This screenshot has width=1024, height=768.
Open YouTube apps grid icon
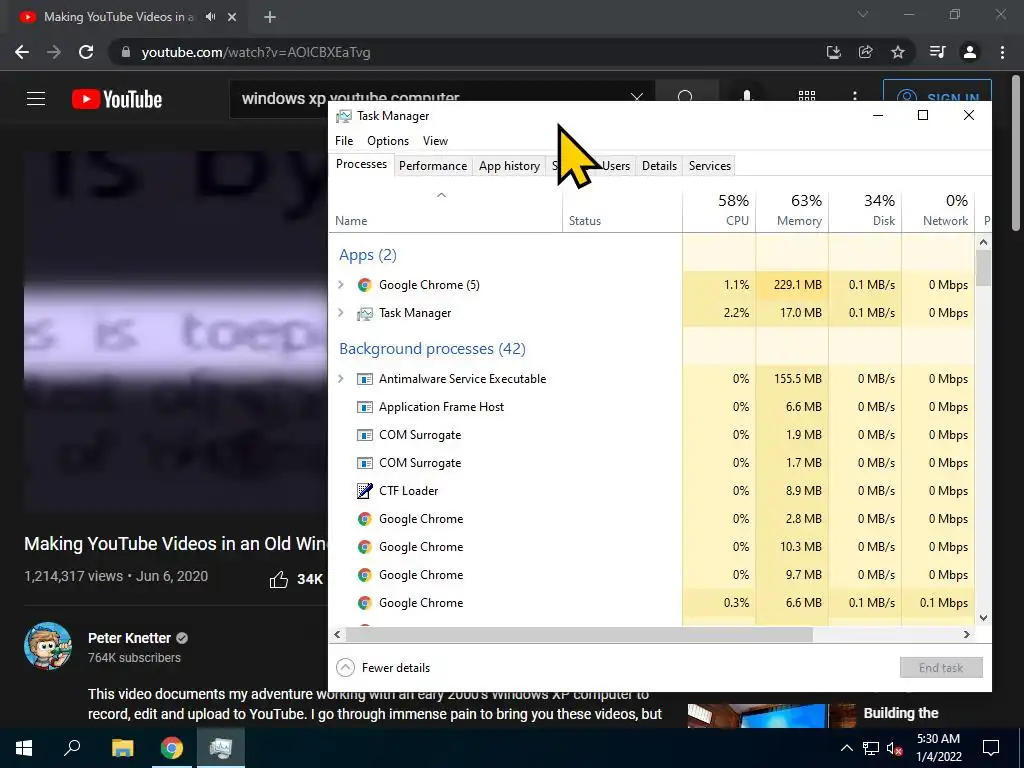tap(807, 95)
